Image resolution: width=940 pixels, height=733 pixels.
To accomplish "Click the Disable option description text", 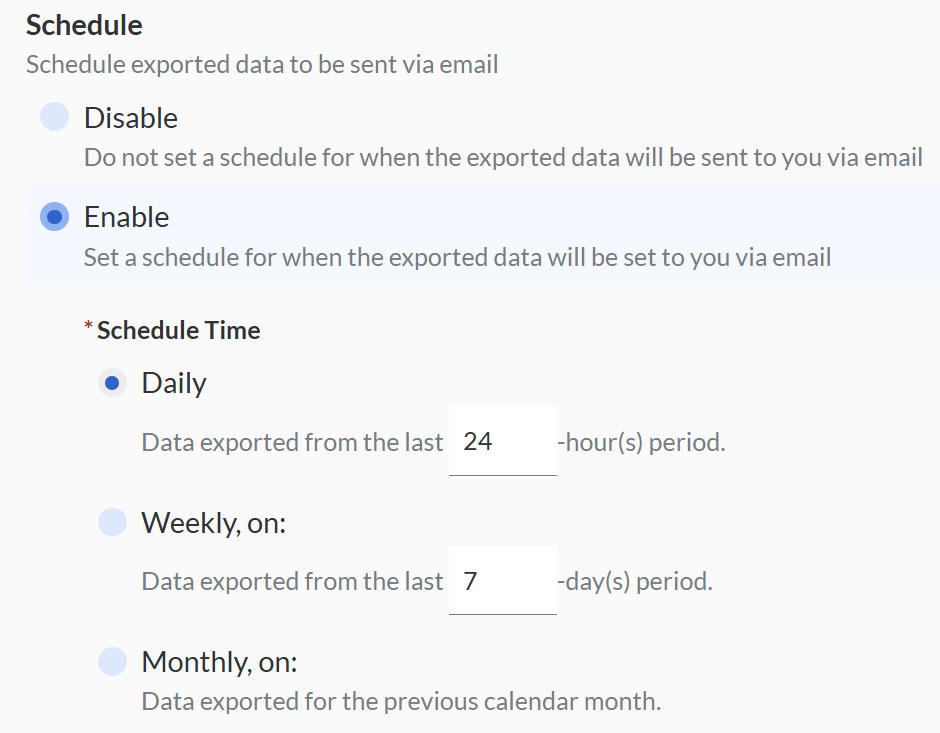I will click(502, 158).
